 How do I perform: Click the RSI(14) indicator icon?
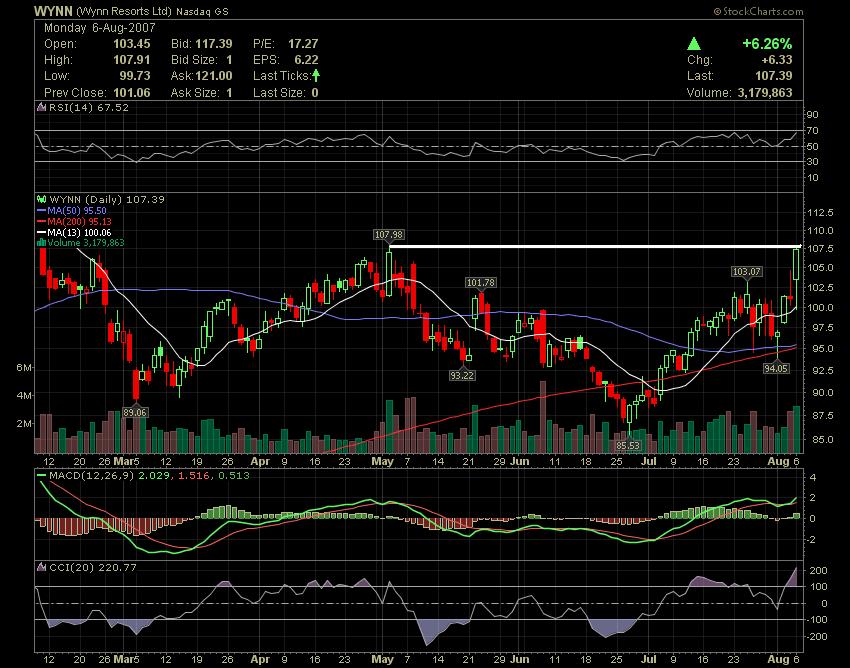tap(41, 107)
